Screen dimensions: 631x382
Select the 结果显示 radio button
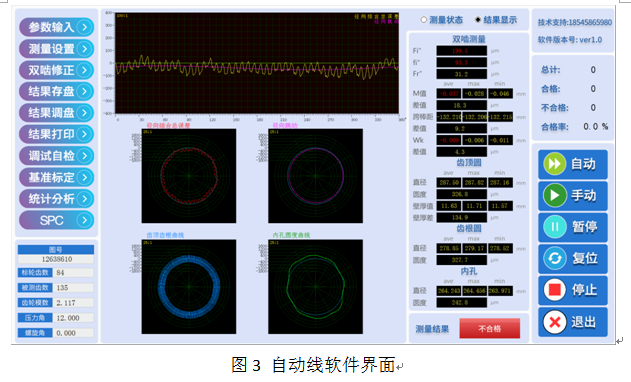(x=477, y=20)
